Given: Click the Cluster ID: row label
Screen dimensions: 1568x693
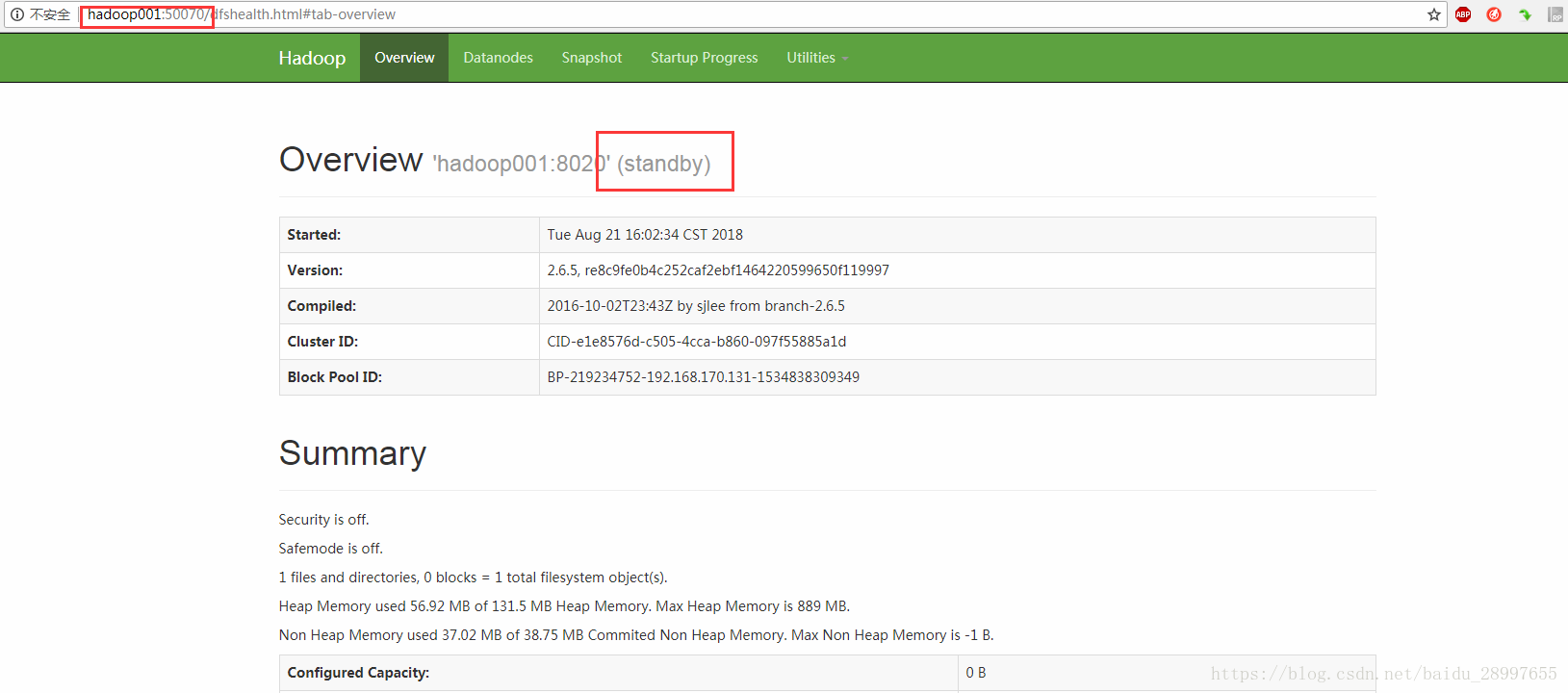Looking at the screenshot, I should pos(322,342).
